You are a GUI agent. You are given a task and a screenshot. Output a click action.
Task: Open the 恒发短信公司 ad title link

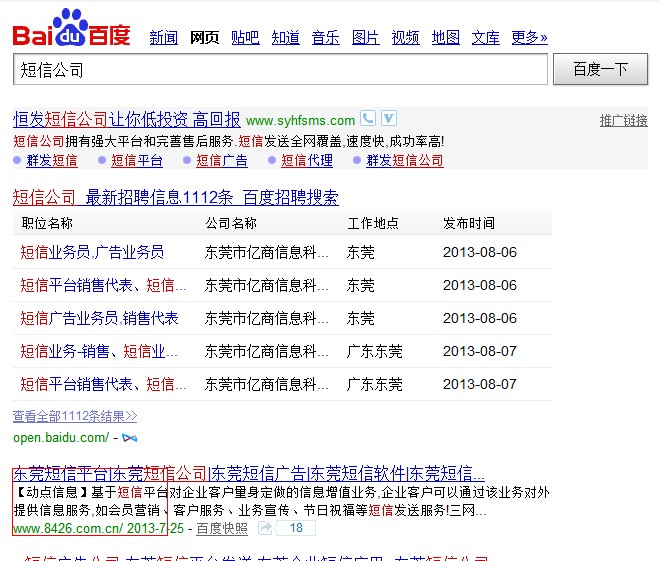(x=126, y=119)
